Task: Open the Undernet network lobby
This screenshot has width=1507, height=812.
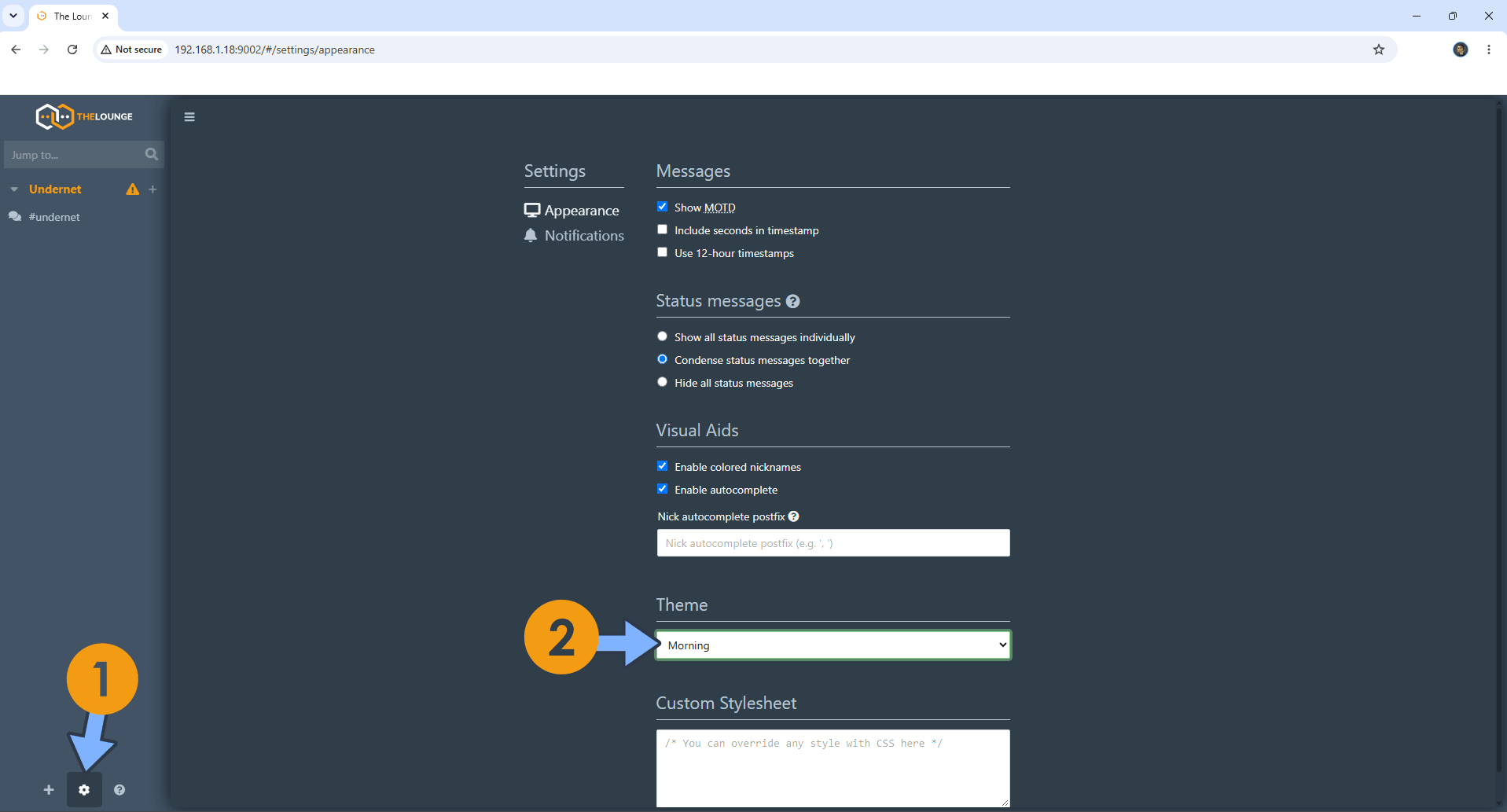Action: 55,189
